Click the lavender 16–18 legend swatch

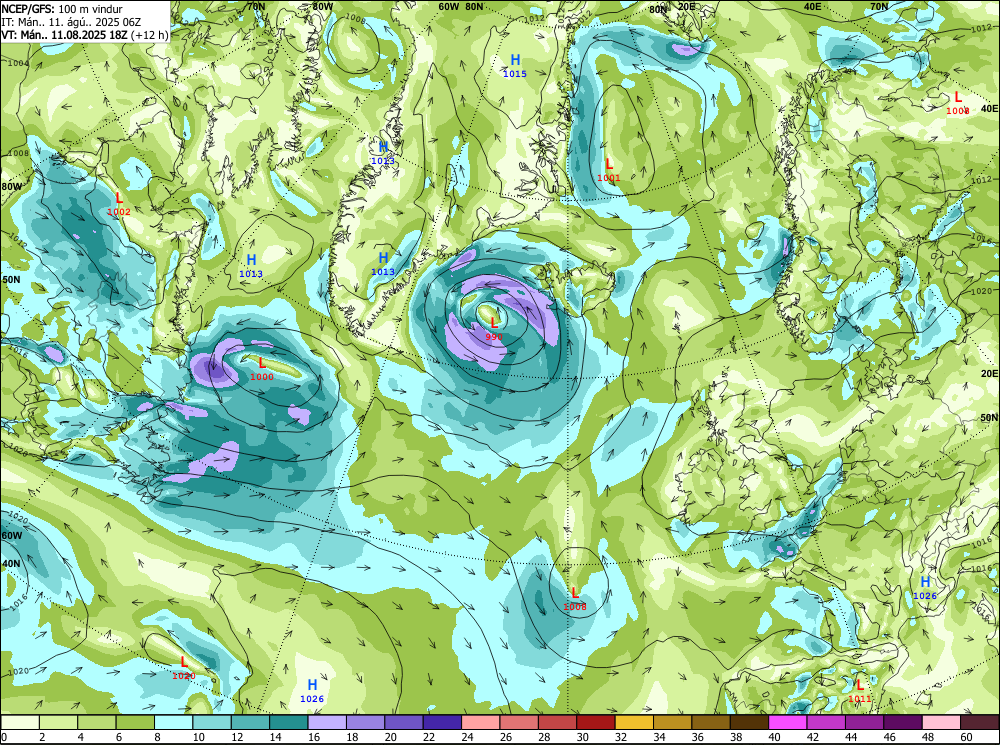tap(327, 722)
